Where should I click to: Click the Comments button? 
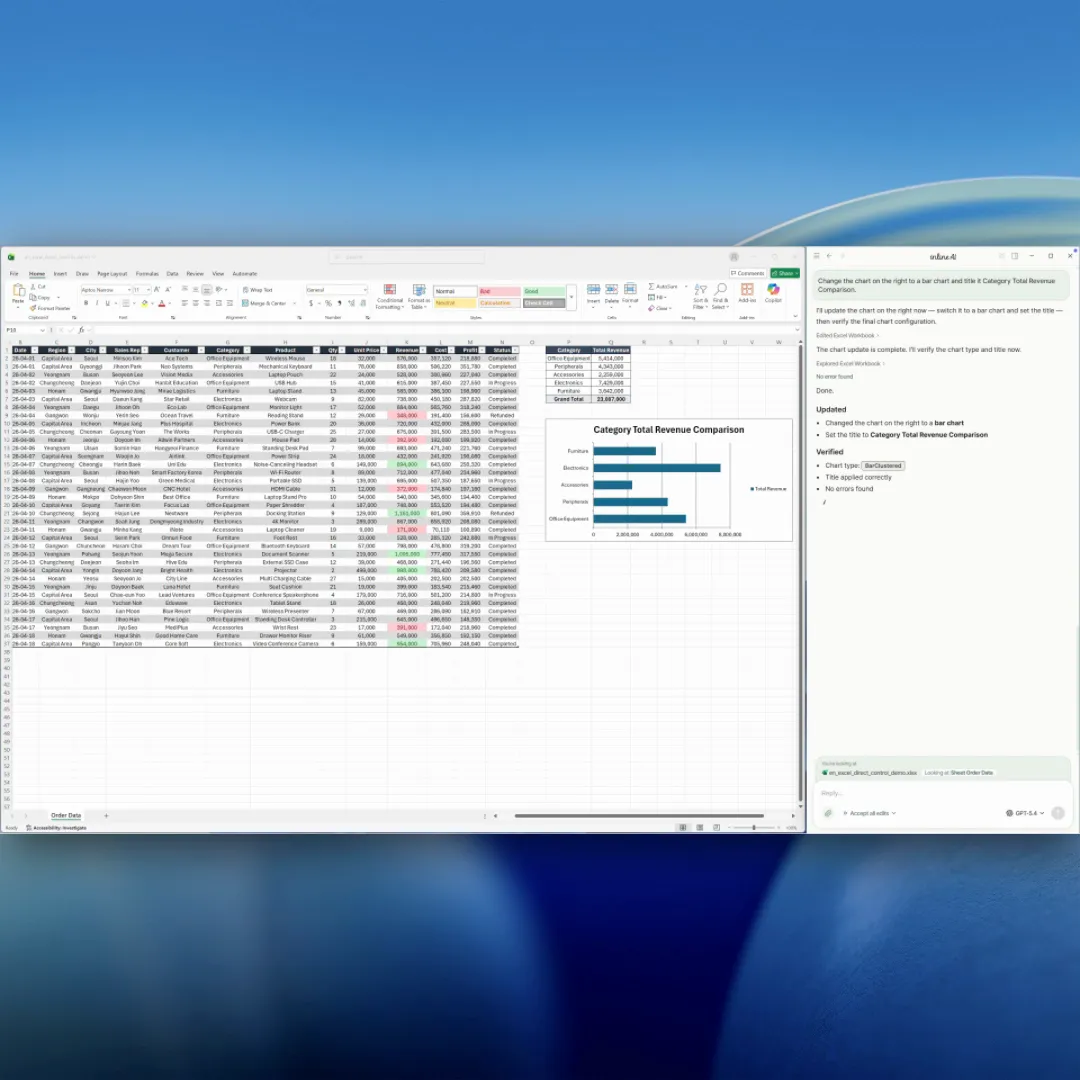(x=748, y=273)
